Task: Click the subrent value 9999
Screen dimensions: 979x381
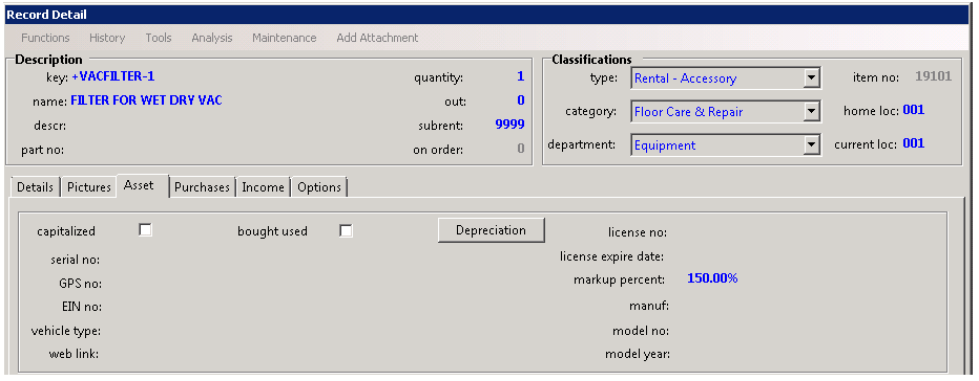Action: coord(509,124)
